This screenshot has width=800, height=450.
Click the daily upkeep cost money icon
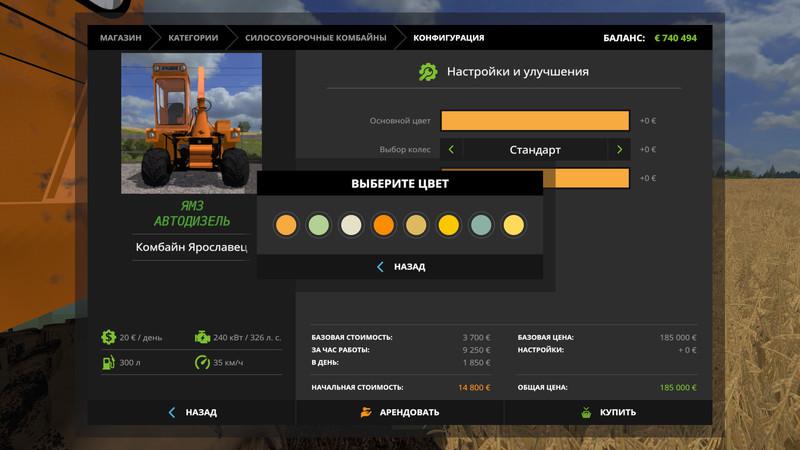pos(108,338)
